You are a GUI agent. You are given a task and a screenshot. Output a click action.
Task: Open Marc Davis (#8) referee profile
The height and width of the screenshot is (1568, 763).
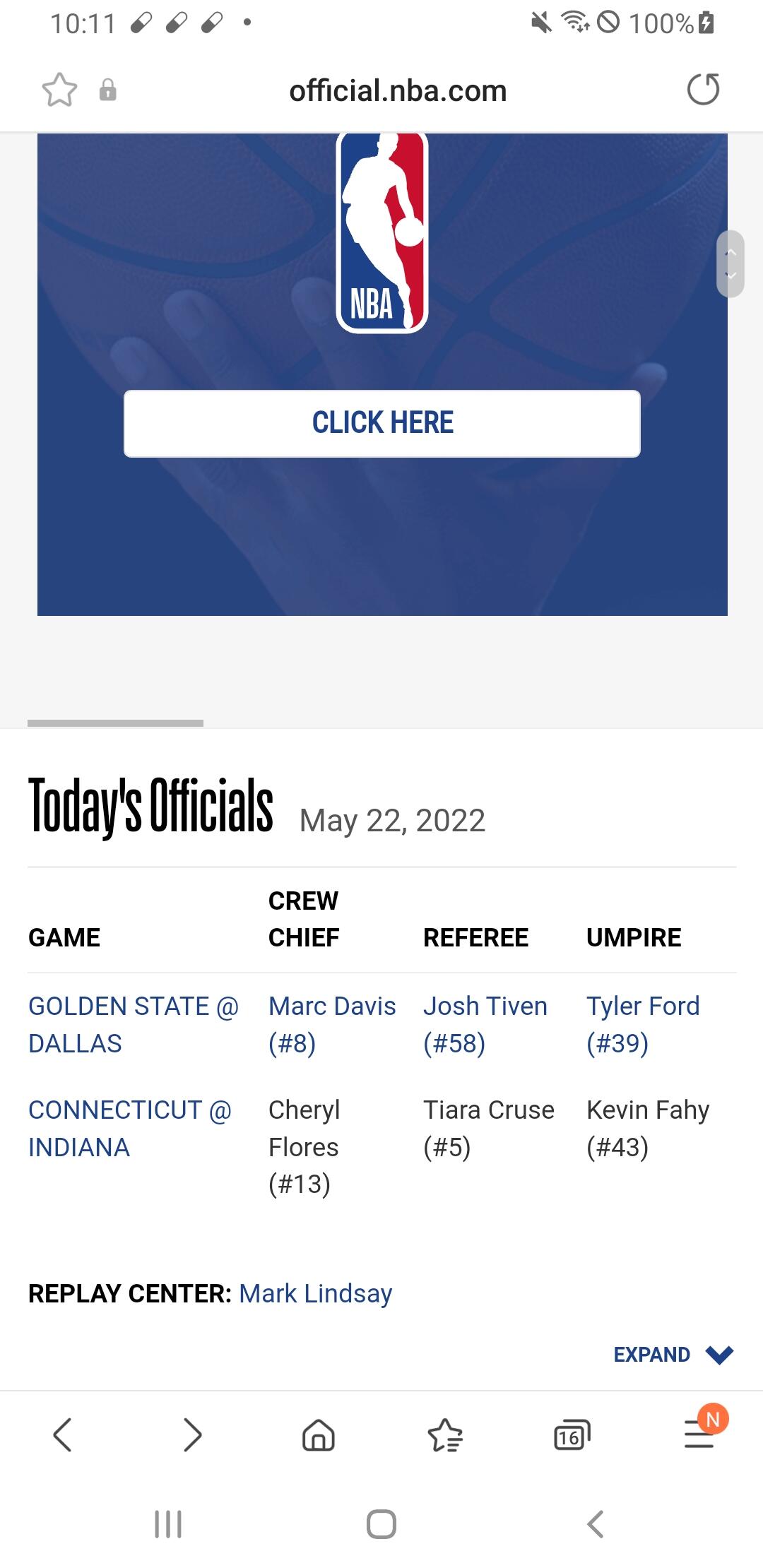tap(332, 1024)
